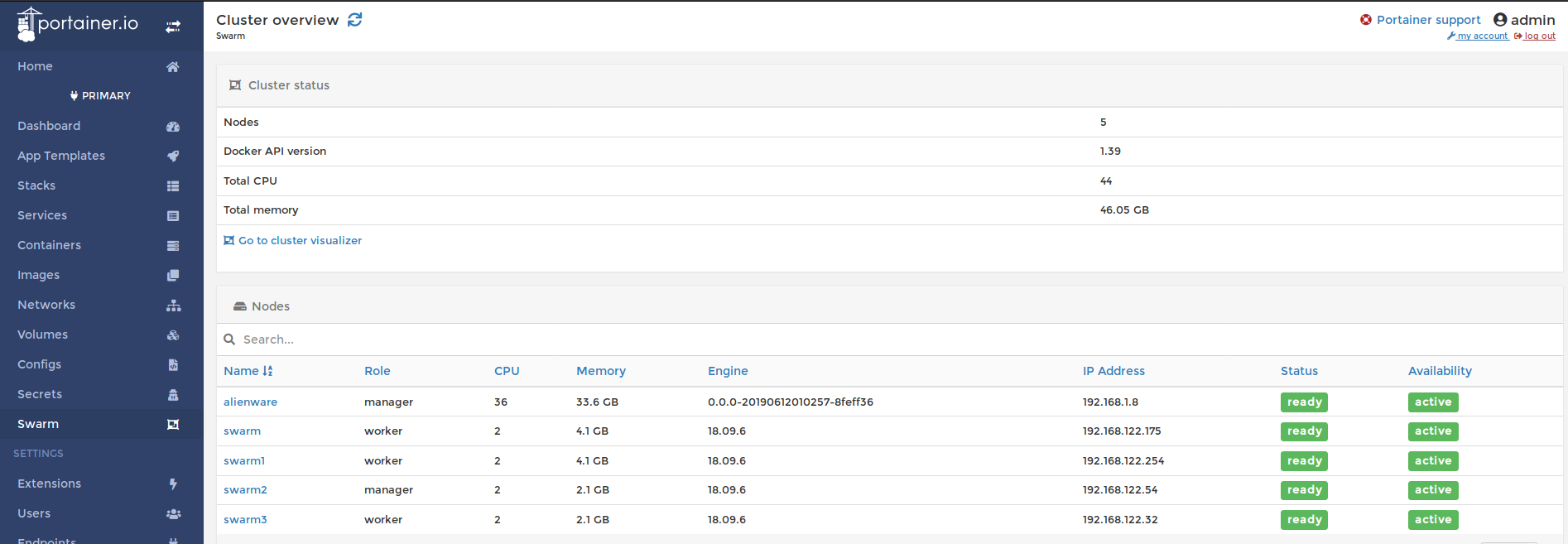Click the Users group icon
This screenshot has height=544, width=1568.
click(173, 514)
